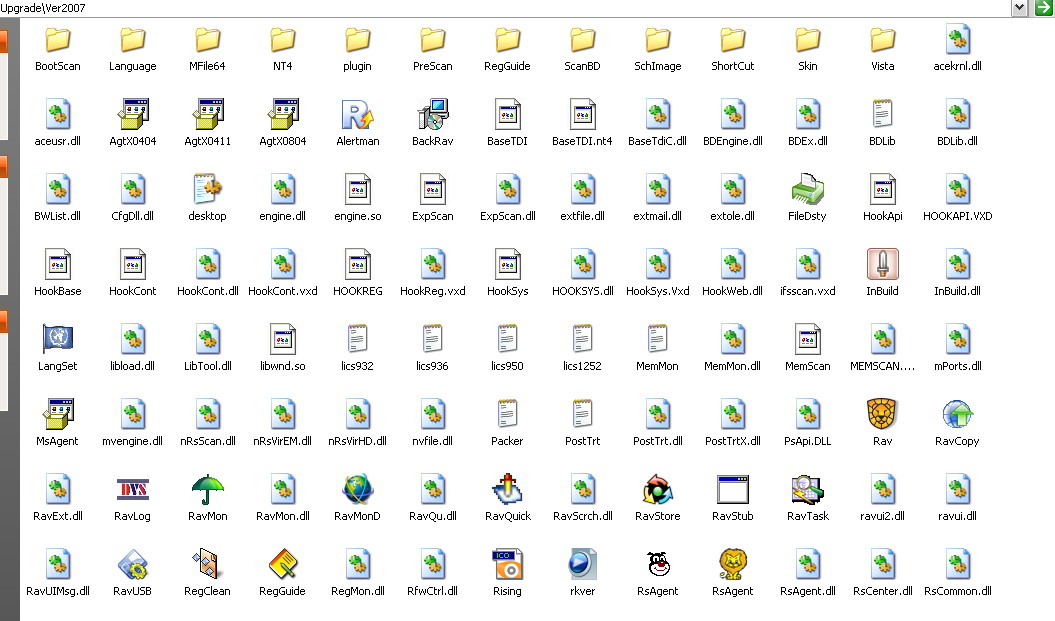Select the RavCopy green arrow icon
Image resolution: width=1055 pixels, height=621 pixels.
[957, 414]
